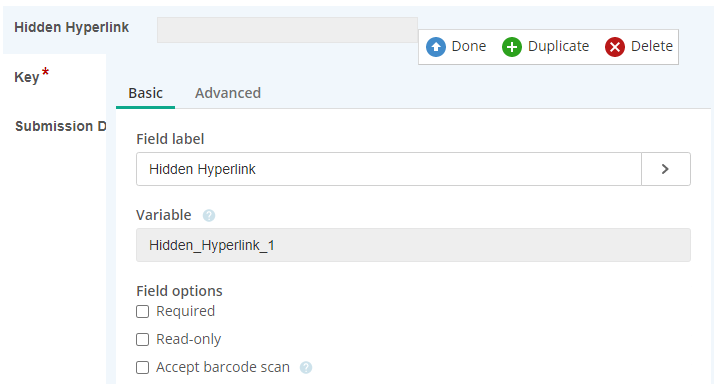Click the red Delete X icon
Viewport: 714px width, 384px height.
click(615, 47)
